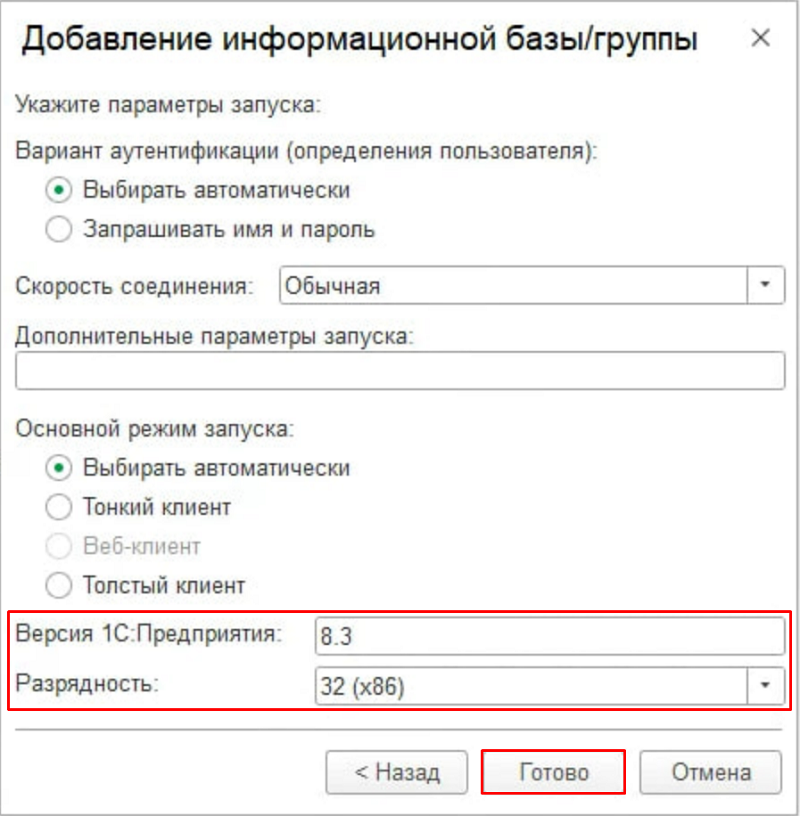Viewport: 800px width, 816px height.
Task: Cancel the dialog via Отмена button
Action: tap(710, 772)
